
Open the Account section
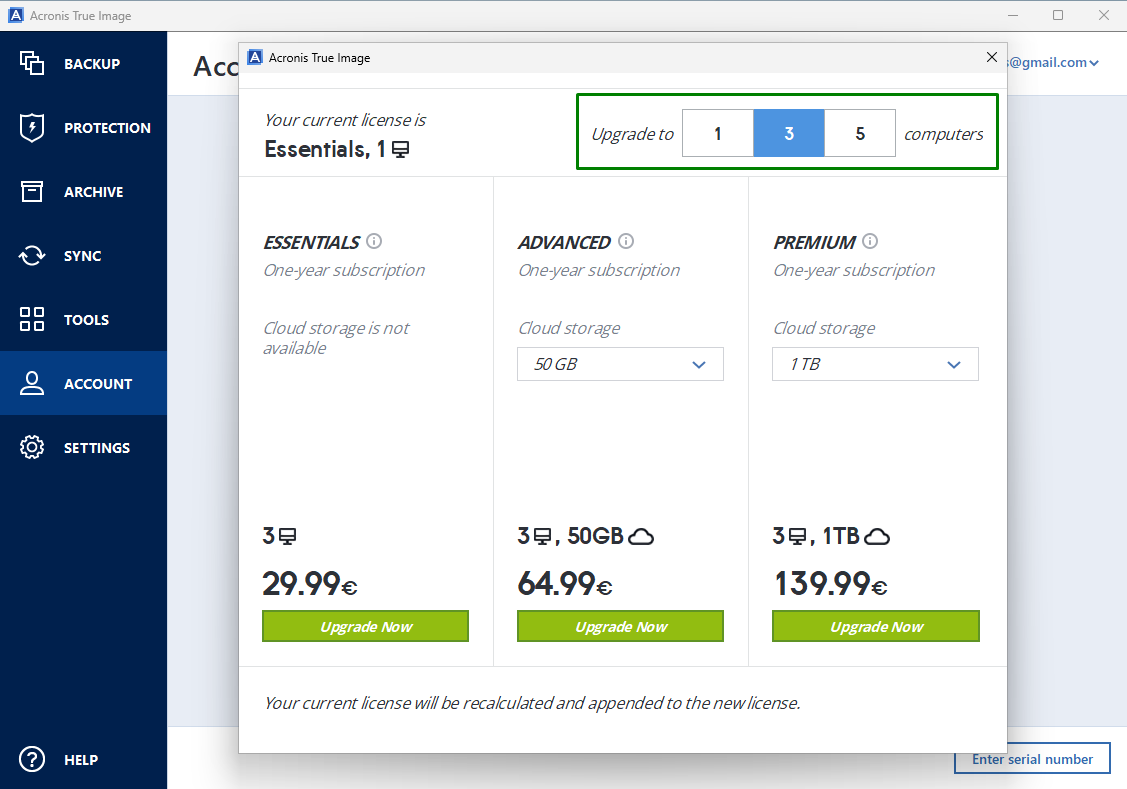pyautogui.click(x=32, y=383)
